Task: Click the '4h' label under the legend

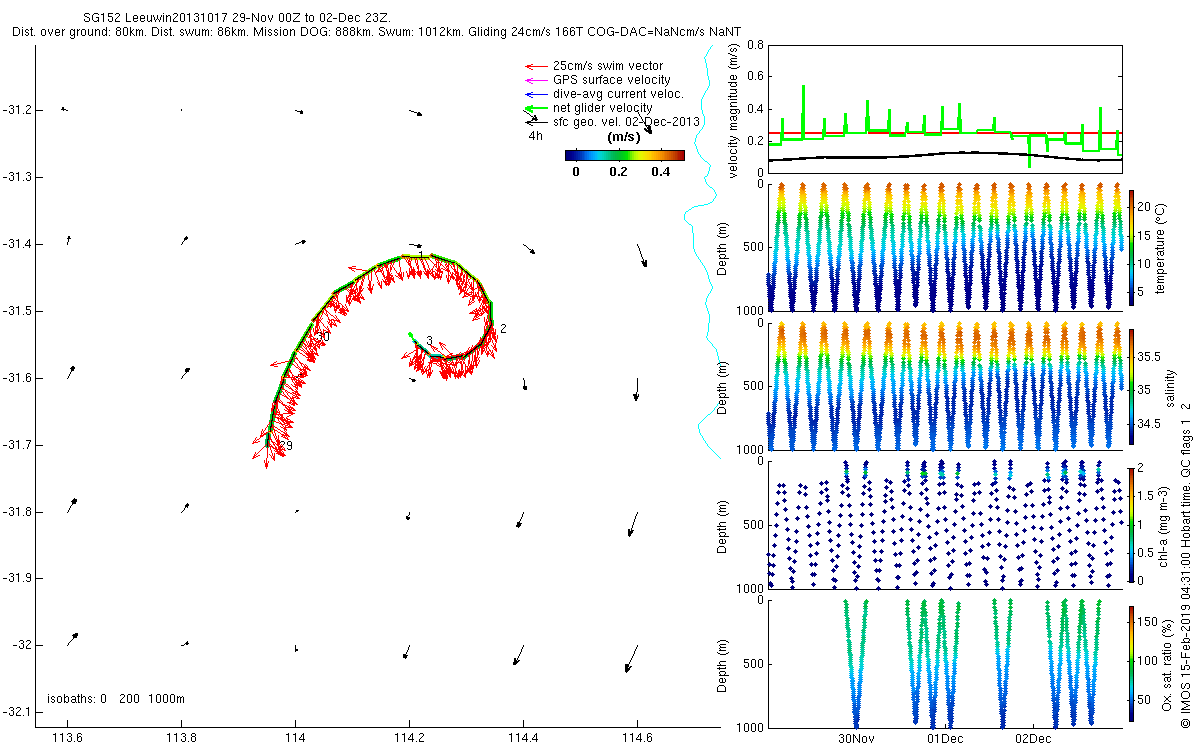Action: [535, 135]
